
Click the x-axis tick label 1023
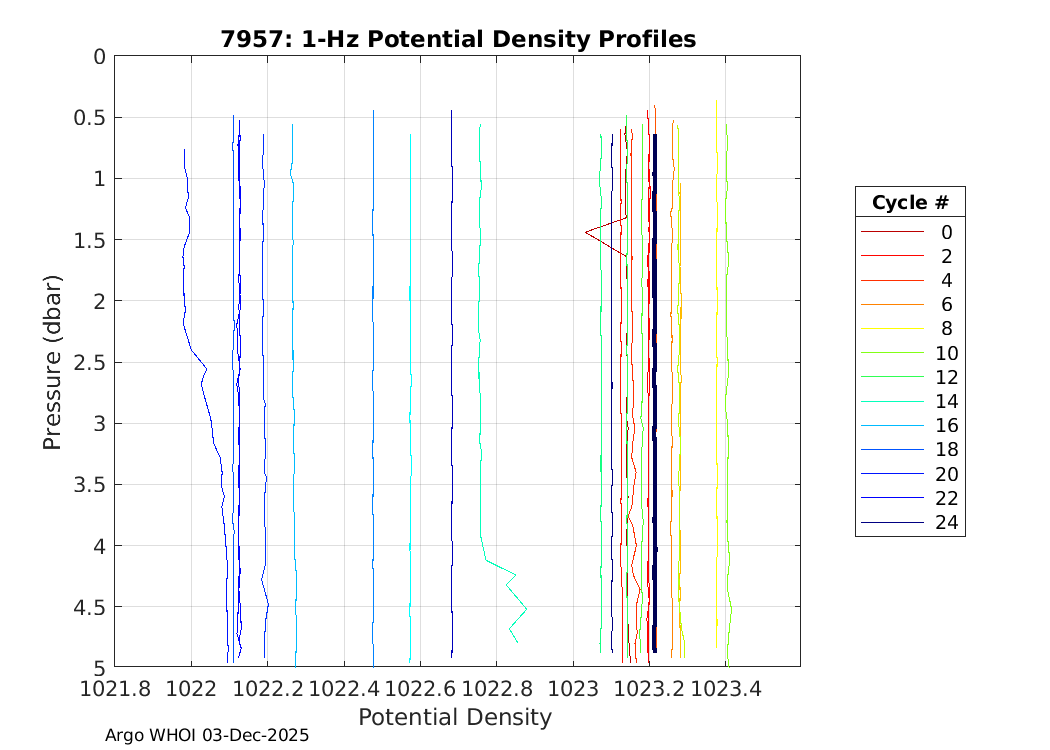pyautogui.click(x=573, y=689)
